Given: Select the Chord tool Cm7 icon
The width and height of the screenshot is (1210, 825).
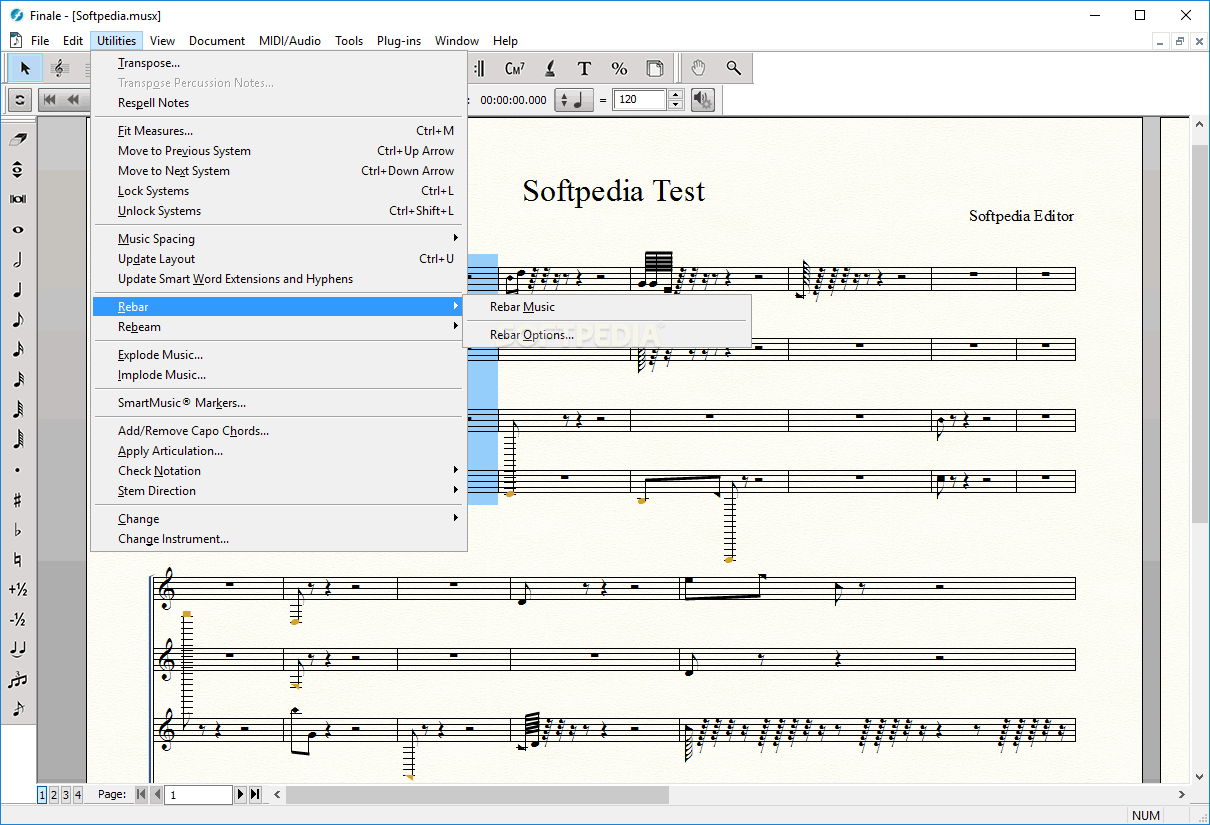Looking at the screenshot, I should point(514,68).
